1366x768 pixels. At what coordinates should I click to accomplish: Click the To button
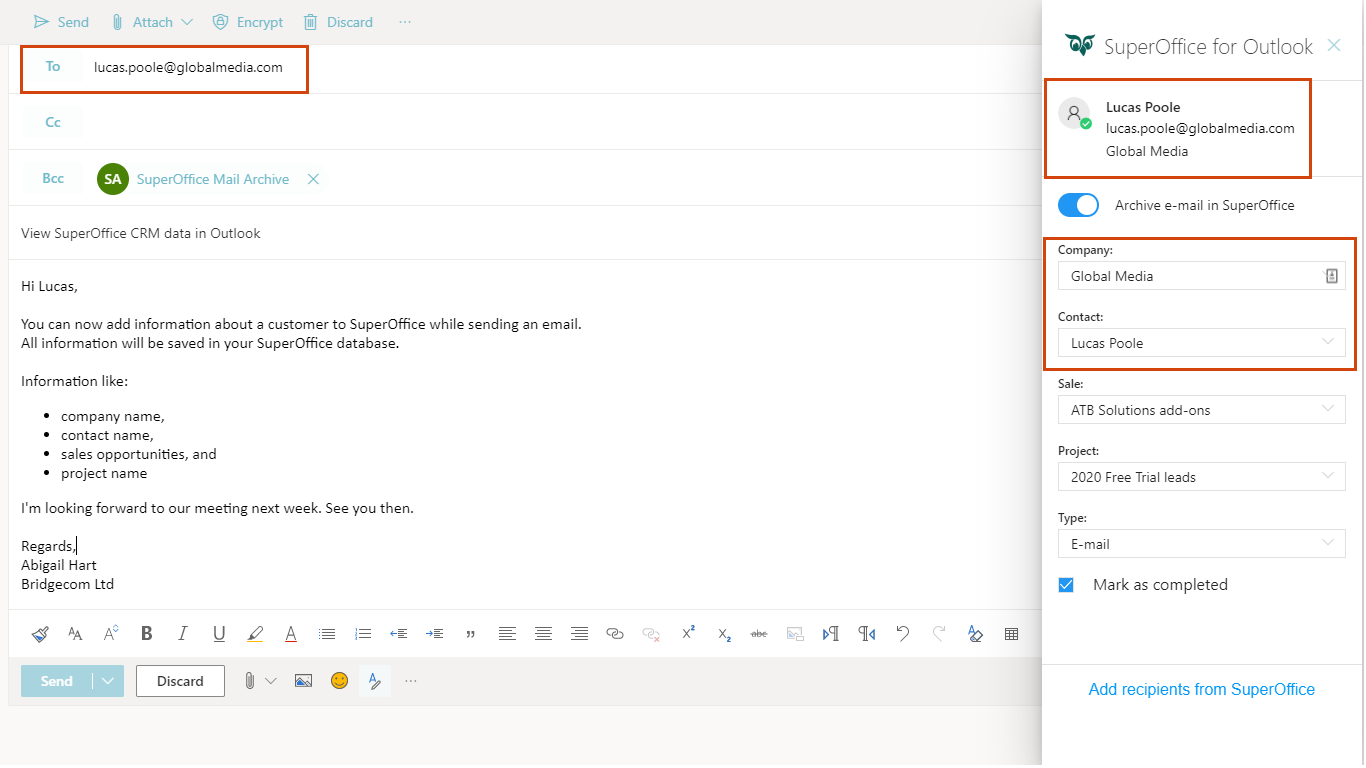53,67
